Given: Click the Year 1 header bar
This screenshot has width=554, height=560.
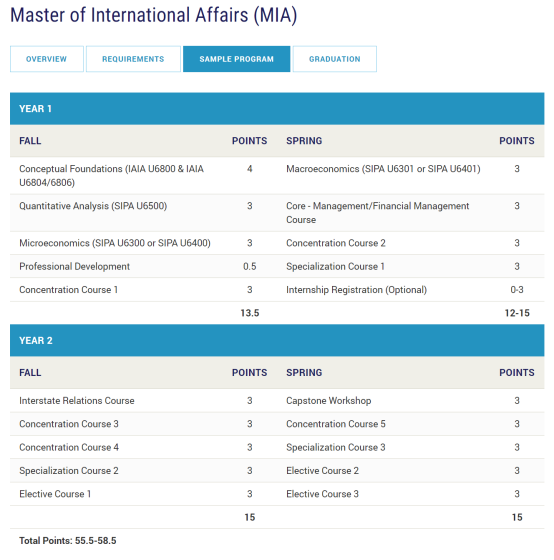Looking at the screenshot, I should 277,109.
